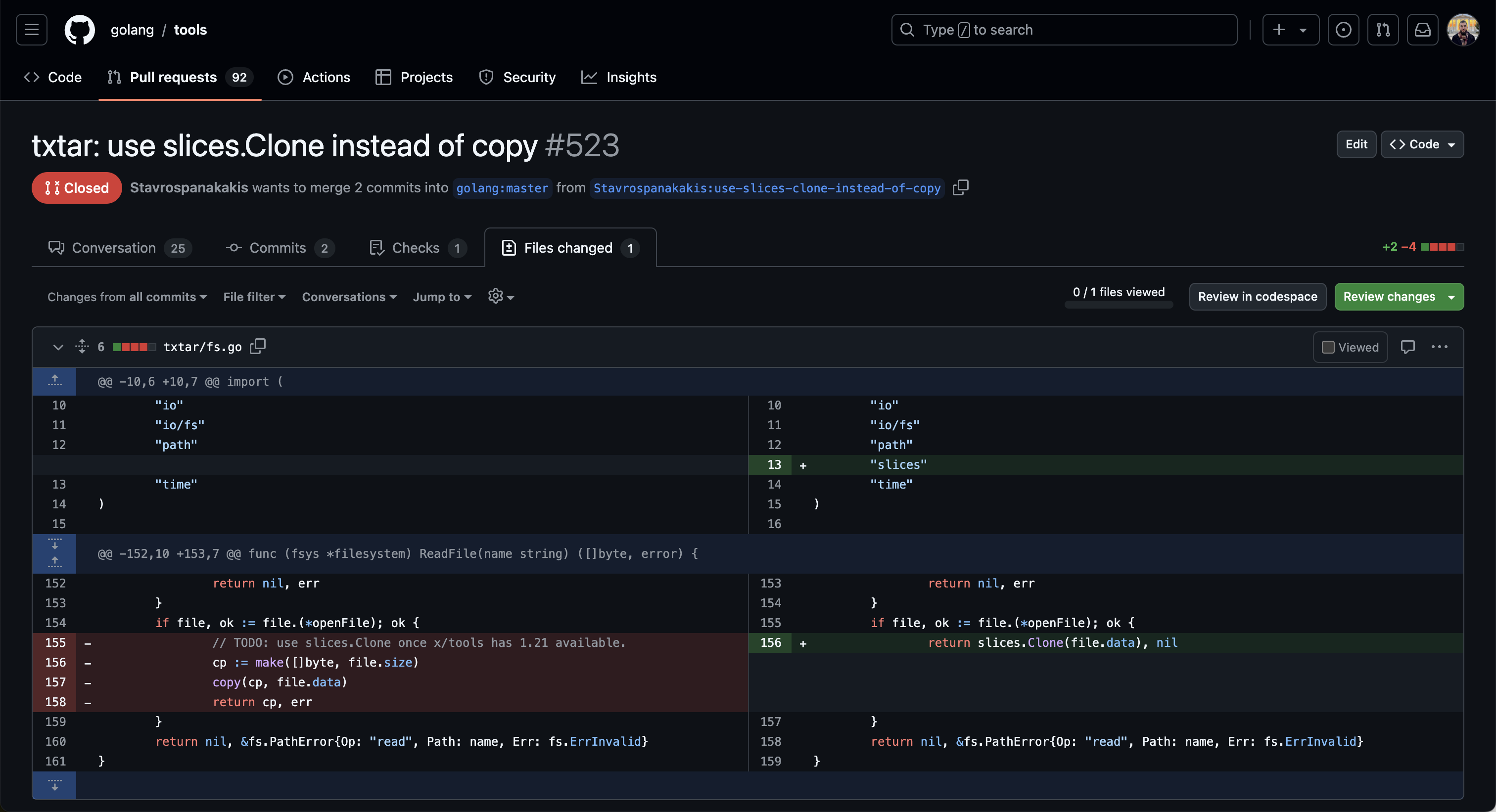Select the Files changed tab
Image resolution: width=1496 pixels, height=812 pixels.
570,248
